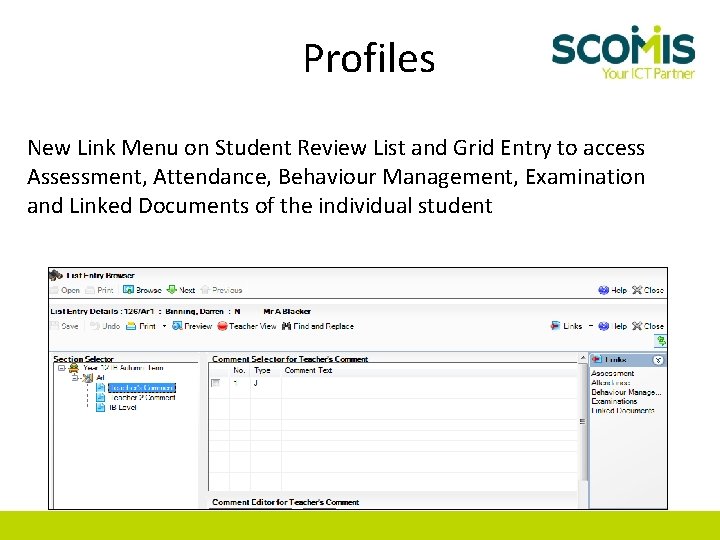Select the Year 12 IB Autumn Term tree item
This screenshot has width=720, height=540.
coord(123,368)
